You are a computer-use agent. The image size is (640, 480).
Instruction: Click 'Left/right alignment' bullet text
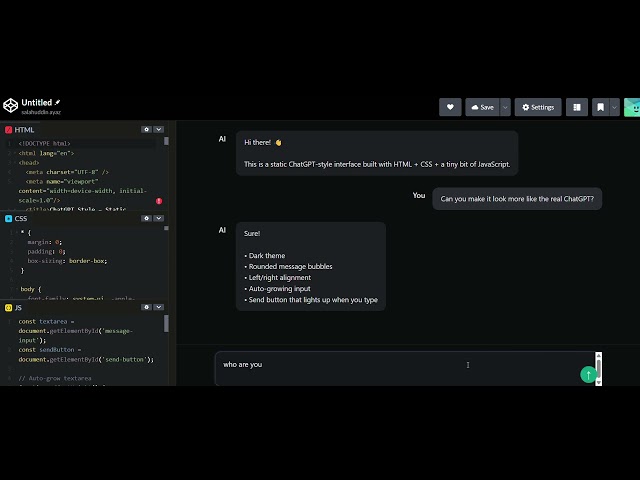pos(278,278)
